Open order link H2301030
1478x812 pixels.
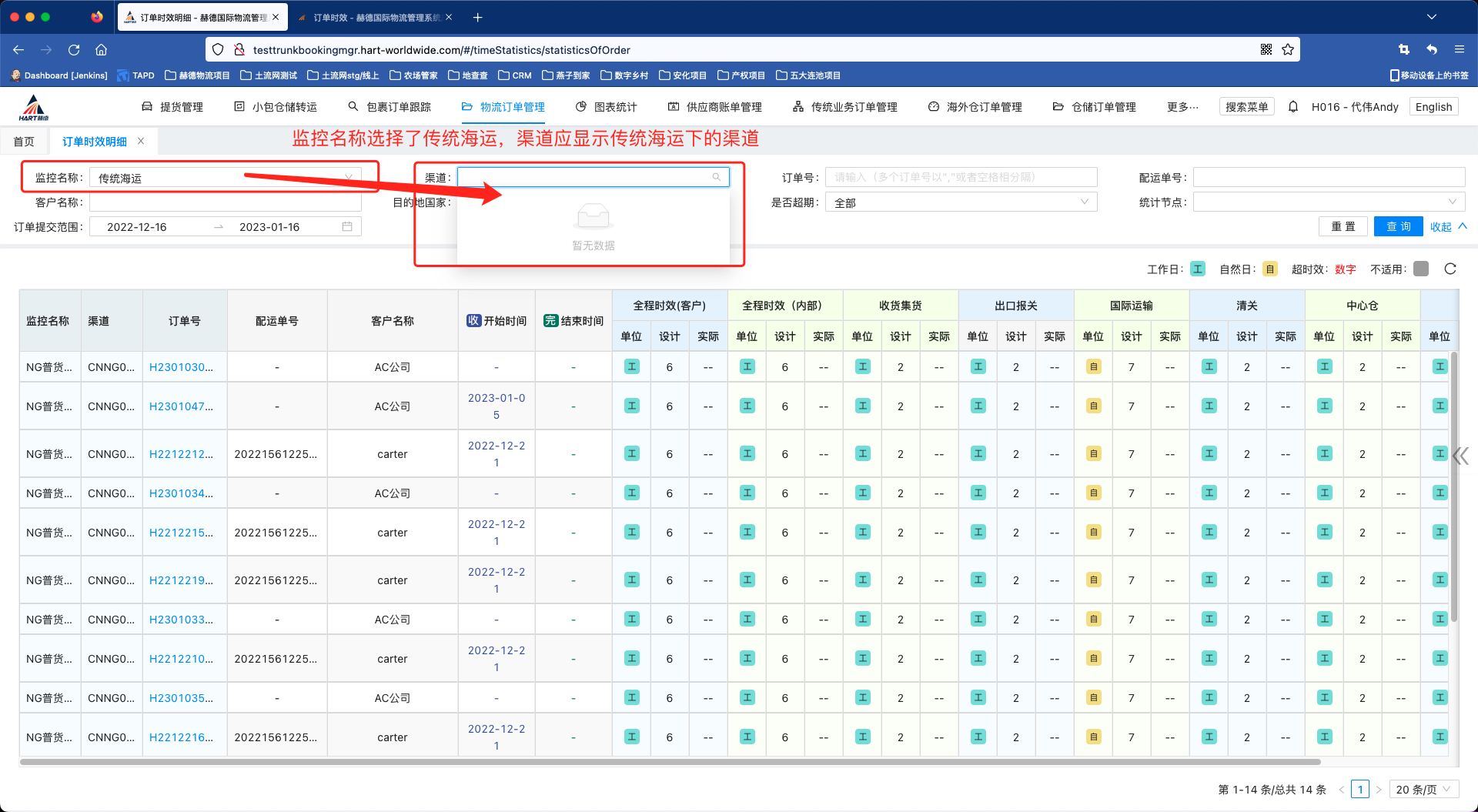click(x=181, y=367)
